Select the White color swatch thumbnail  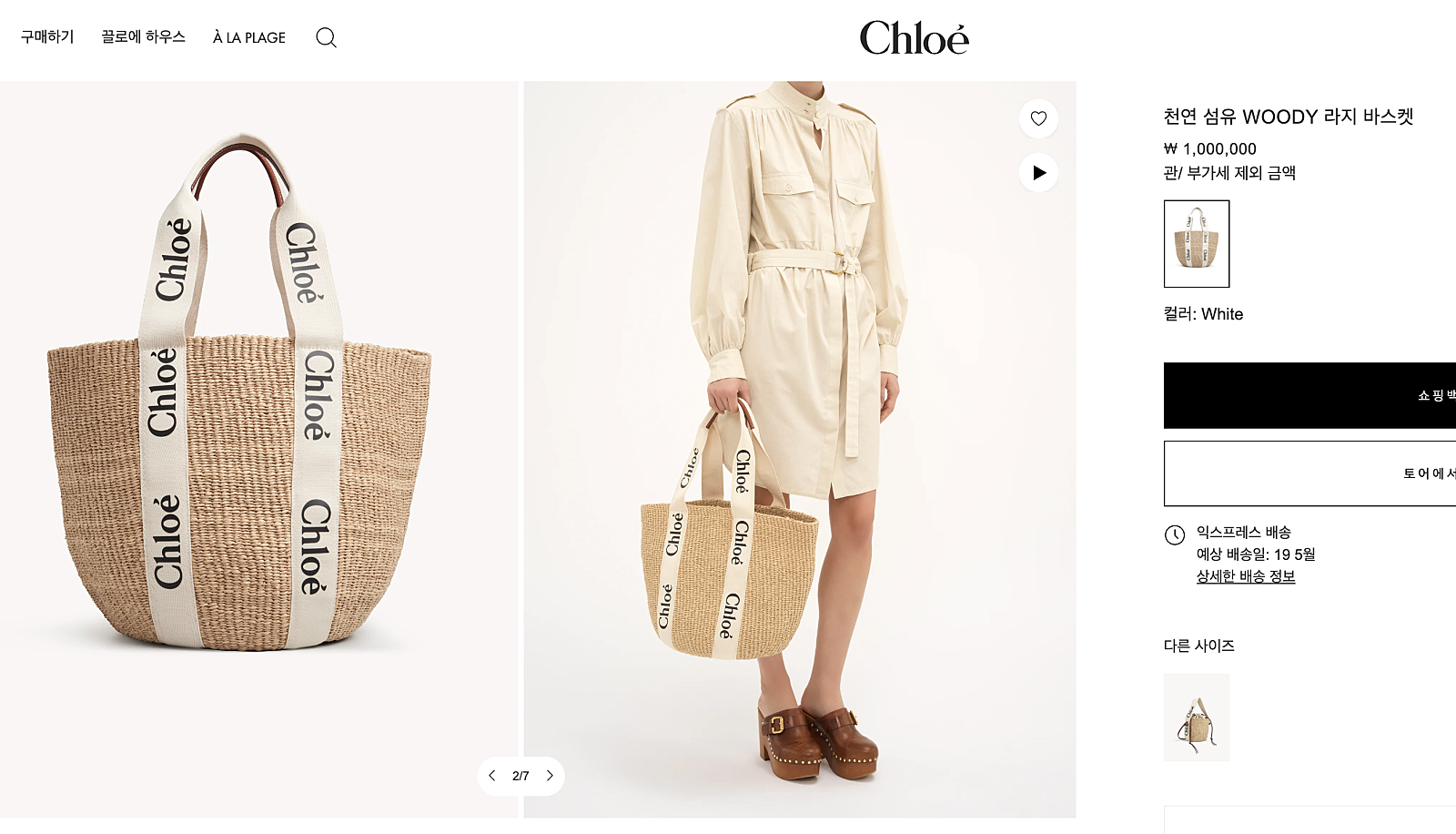pyautogui.click(x=1197, y=244)
